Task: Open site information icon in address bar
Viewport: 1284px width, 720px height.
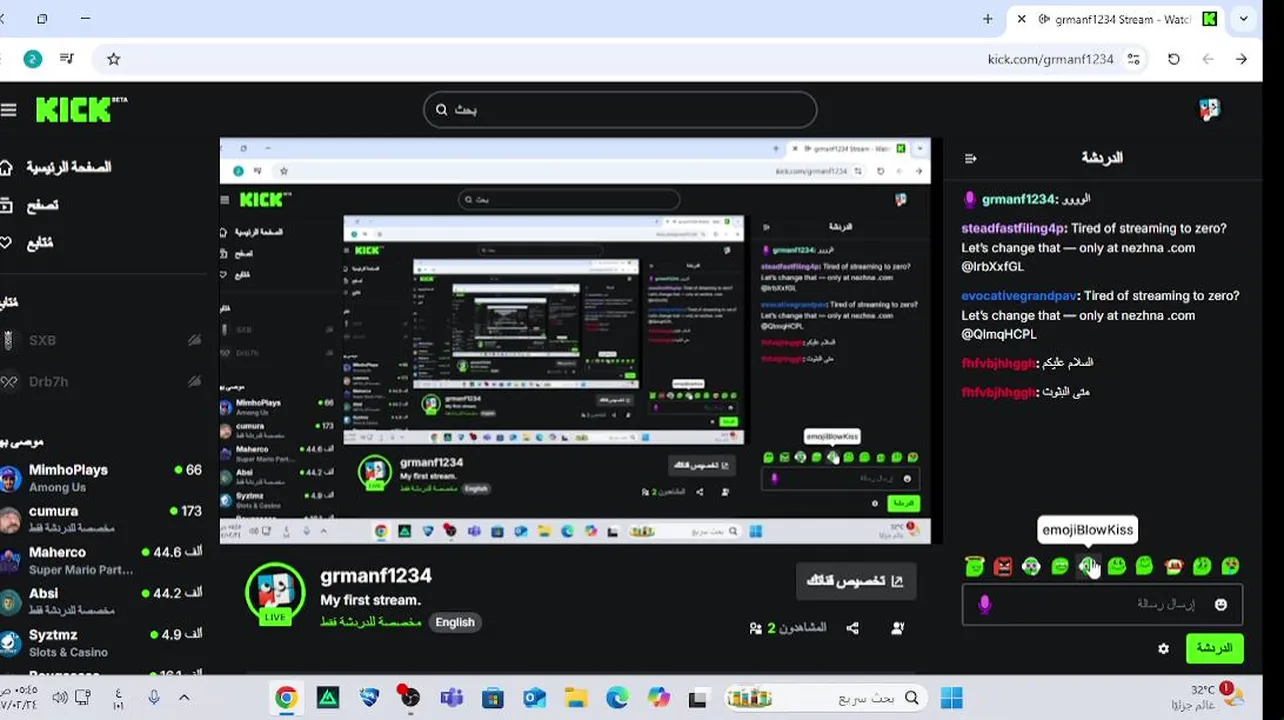Action: tap(1134, 59)
